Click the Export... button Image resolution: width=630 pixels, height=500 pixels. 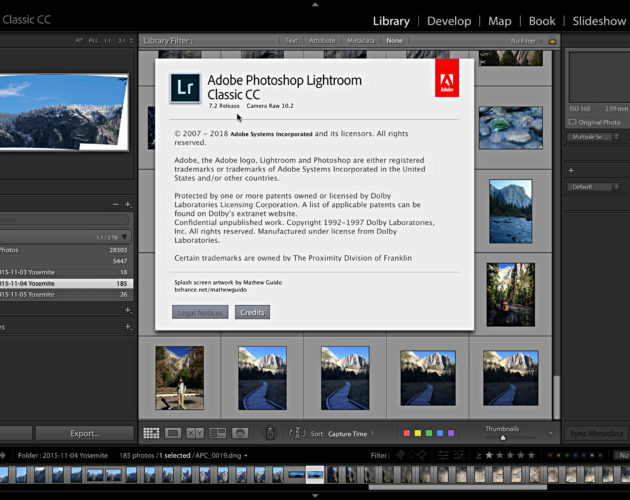(84, 433)
